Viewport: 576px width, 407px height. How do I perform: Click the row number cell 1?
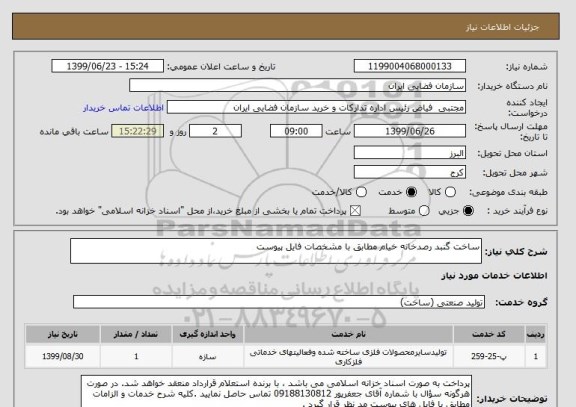536,356
